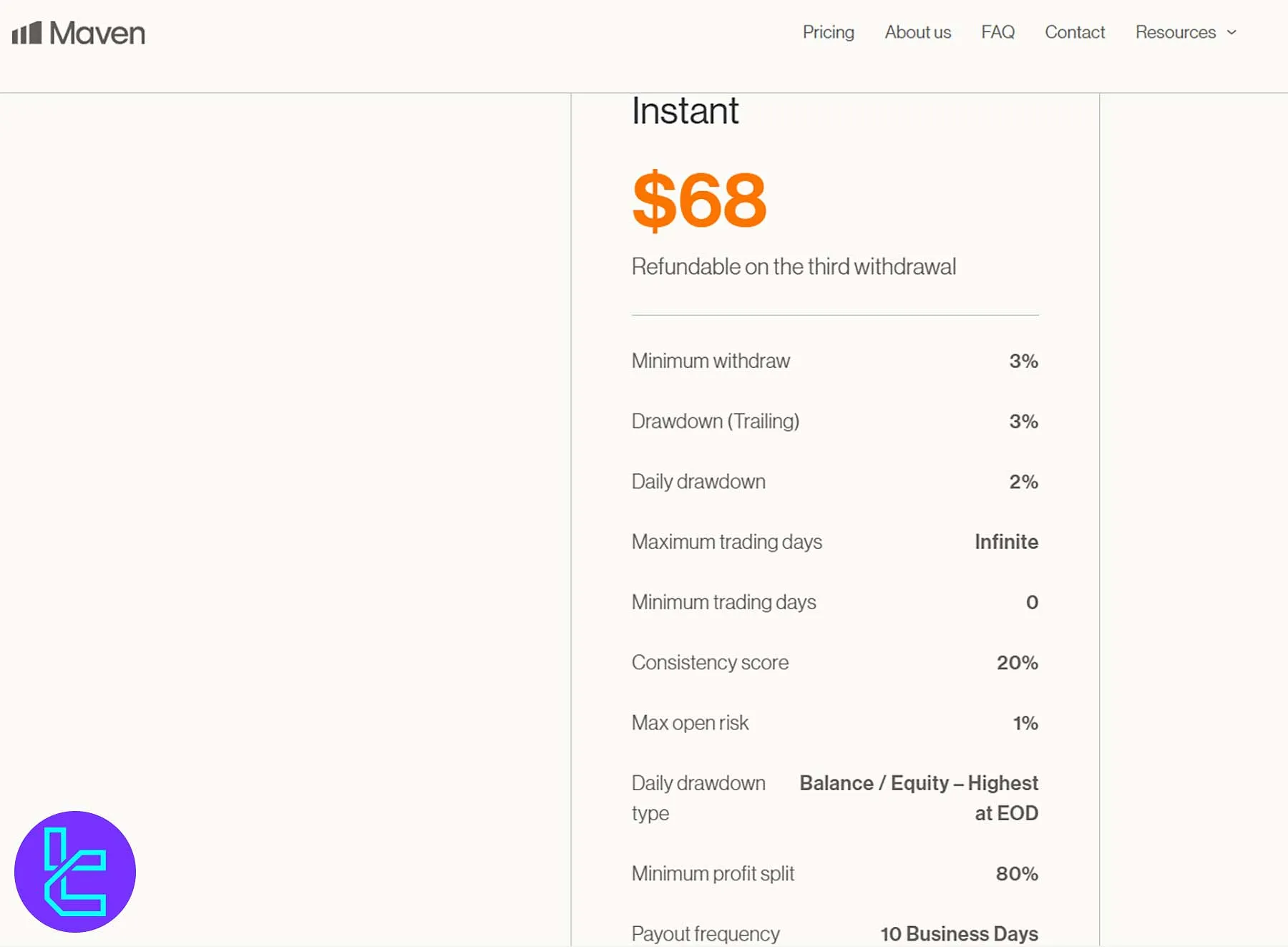Navigate to the Contact page
This screenshot has height=947, width=1288.
[1074, 32]
